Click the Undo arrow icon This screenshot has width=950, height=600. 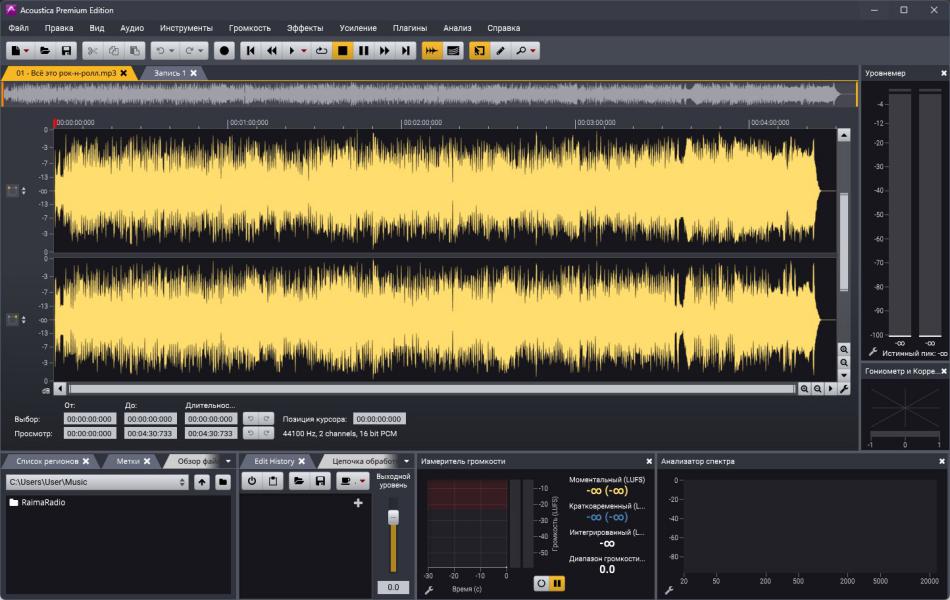coord(160,51)
